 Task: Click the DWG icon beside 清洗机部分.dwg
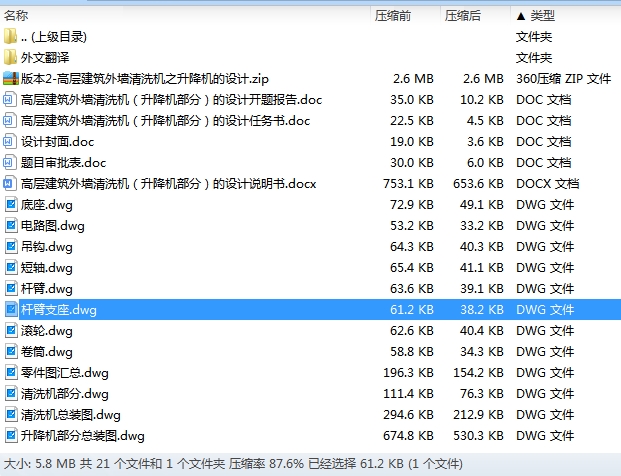tap(11, 393)
